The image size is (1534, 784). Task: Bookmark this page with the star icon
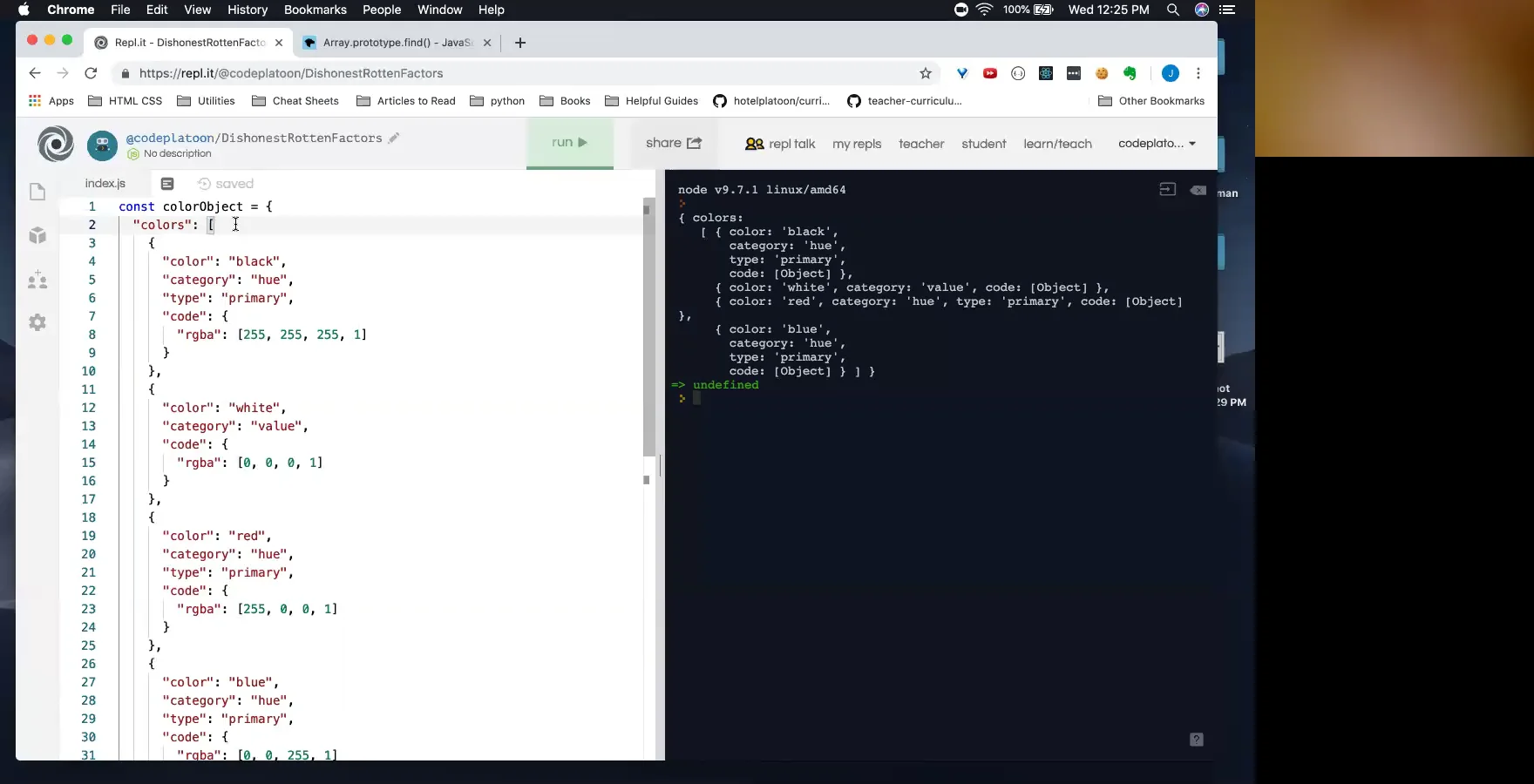(x=926, y=73)
